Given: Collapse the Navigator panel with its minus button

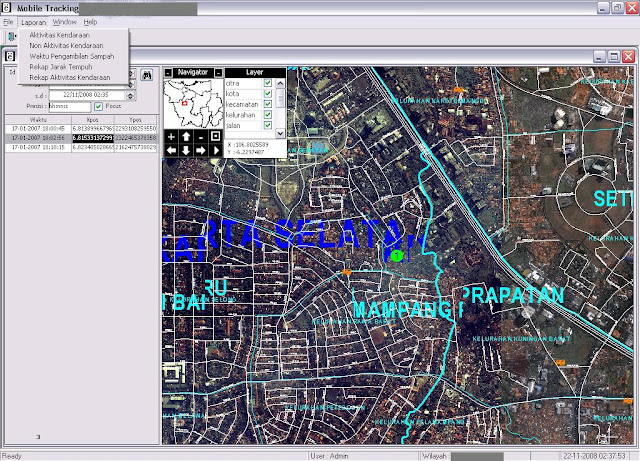Looking at the screenshot, I should pyautogui.click(x=168, y=72).
